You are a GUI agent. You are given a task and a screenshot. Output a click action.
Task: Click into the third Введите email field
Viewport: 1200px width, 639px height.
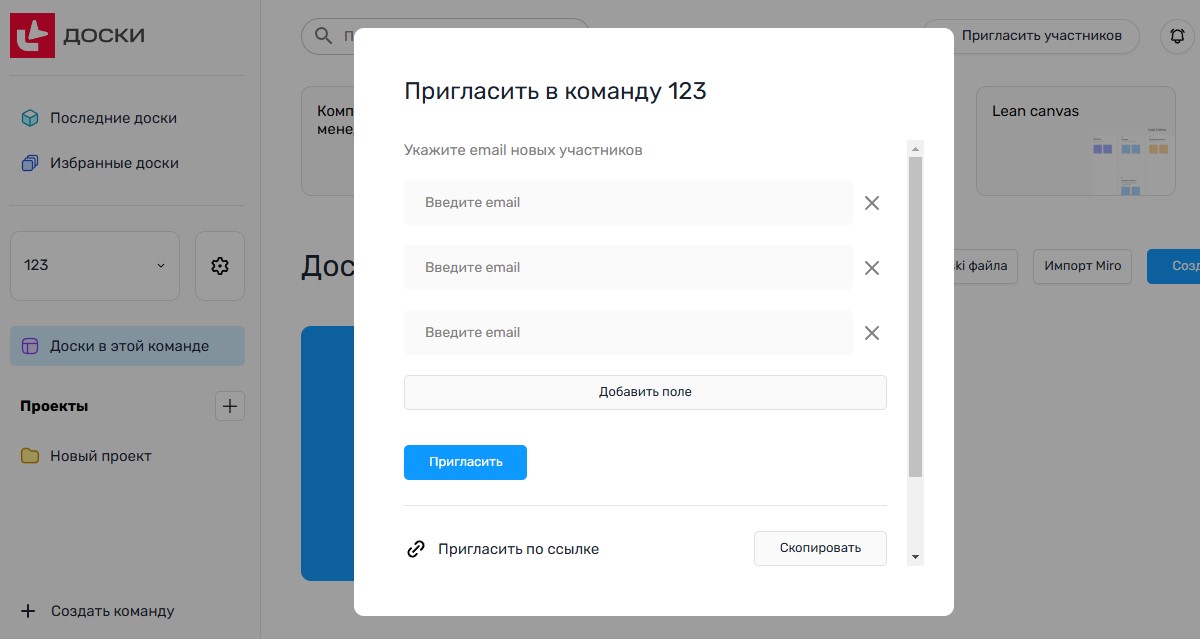click(x=628, y=332)
